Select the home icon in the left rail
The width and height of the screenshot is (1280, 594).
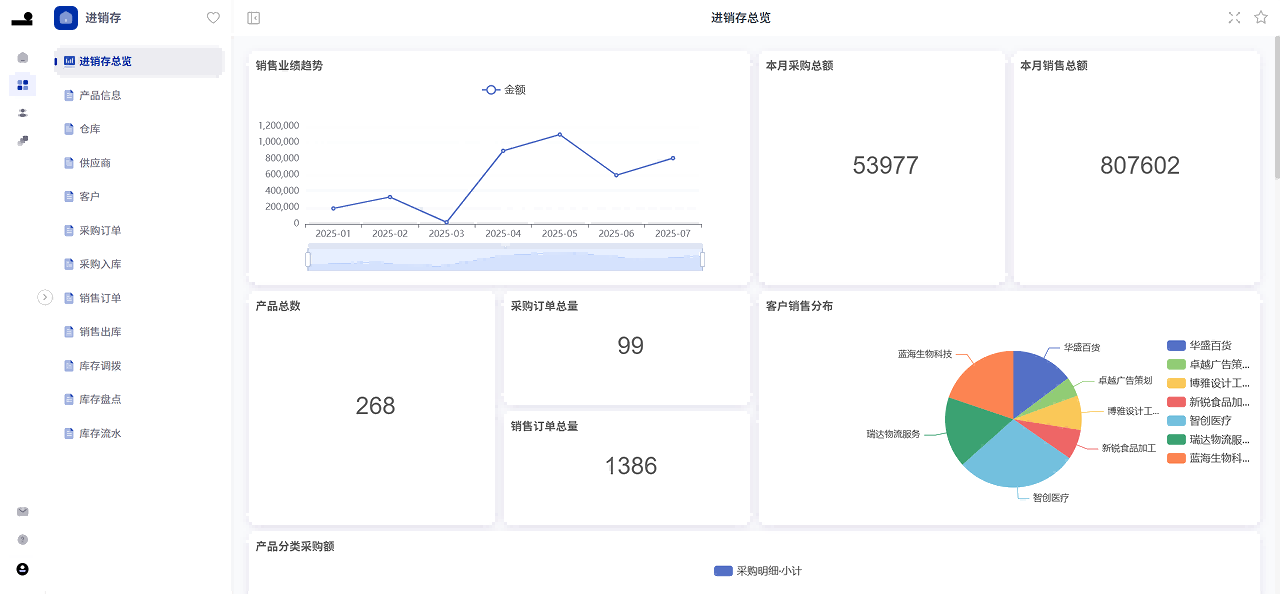pyautogui.click(x=22, y=57)
